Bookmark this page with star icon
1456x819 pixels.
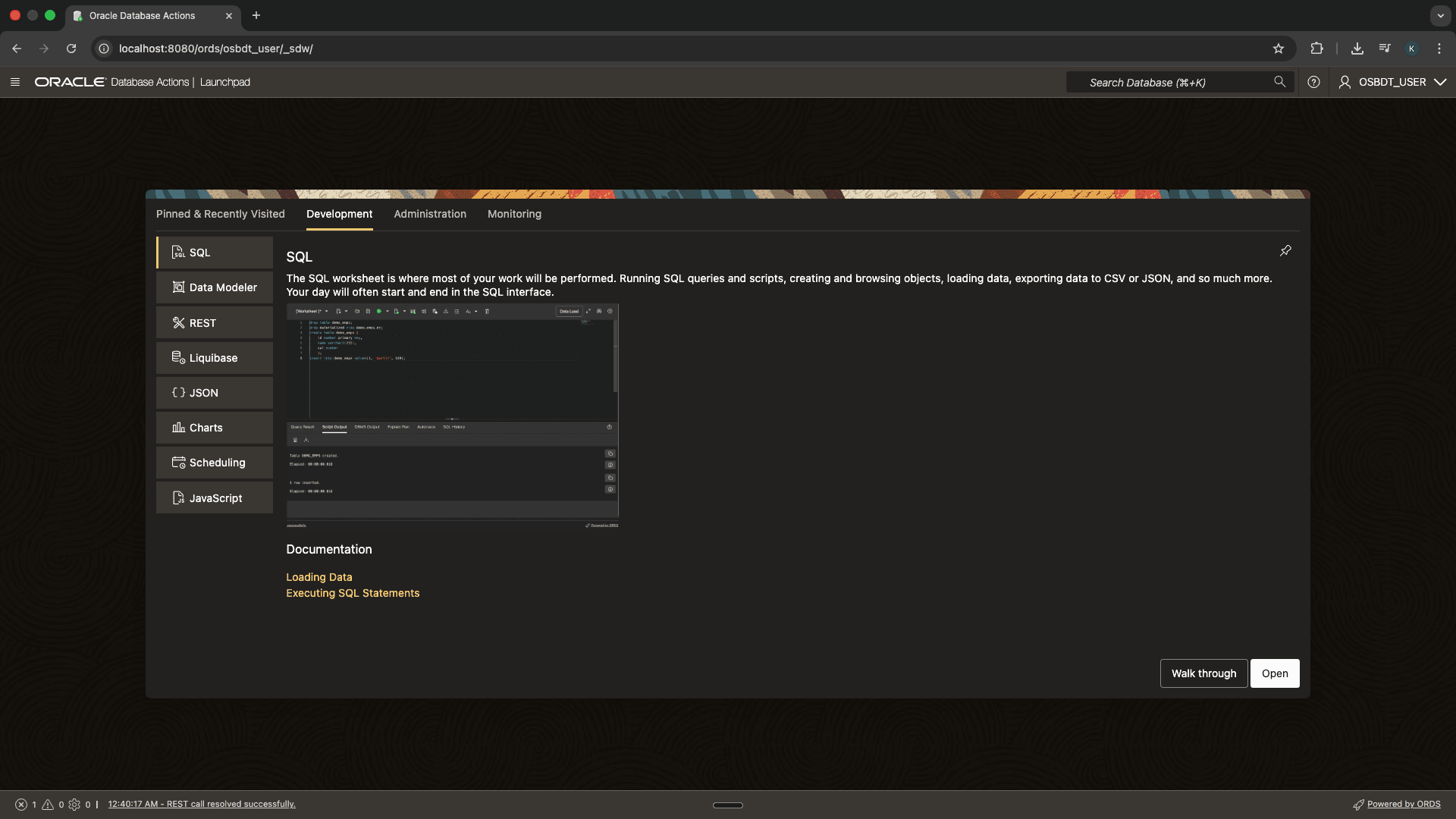(x=1279, y=49)
